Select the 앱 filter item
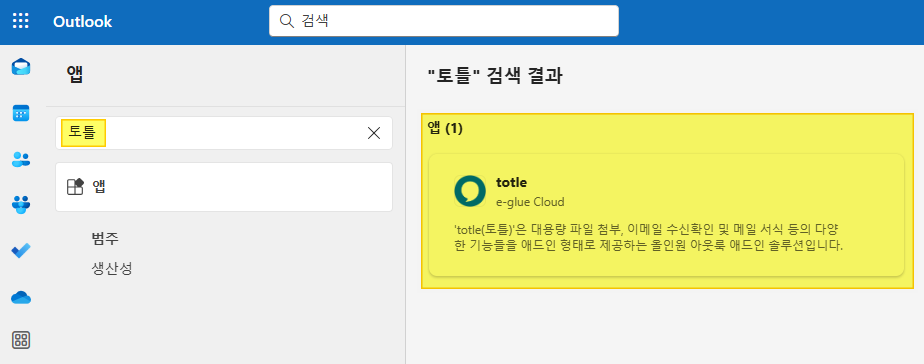Viewport: 924px width, 364px height. (x=224, y=187)
